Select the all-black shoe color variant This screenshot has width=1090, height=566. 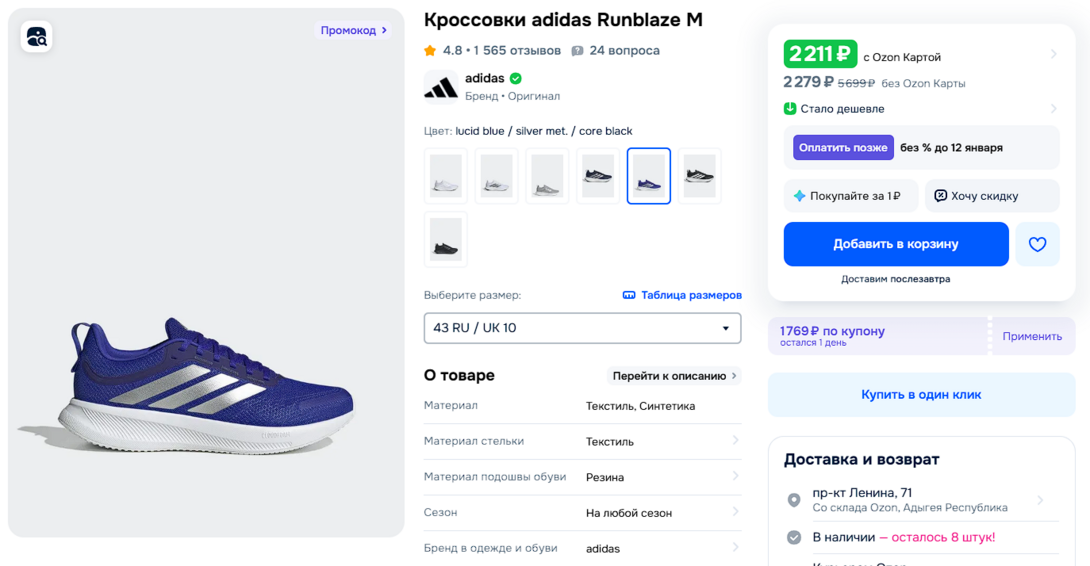point(446,240)
